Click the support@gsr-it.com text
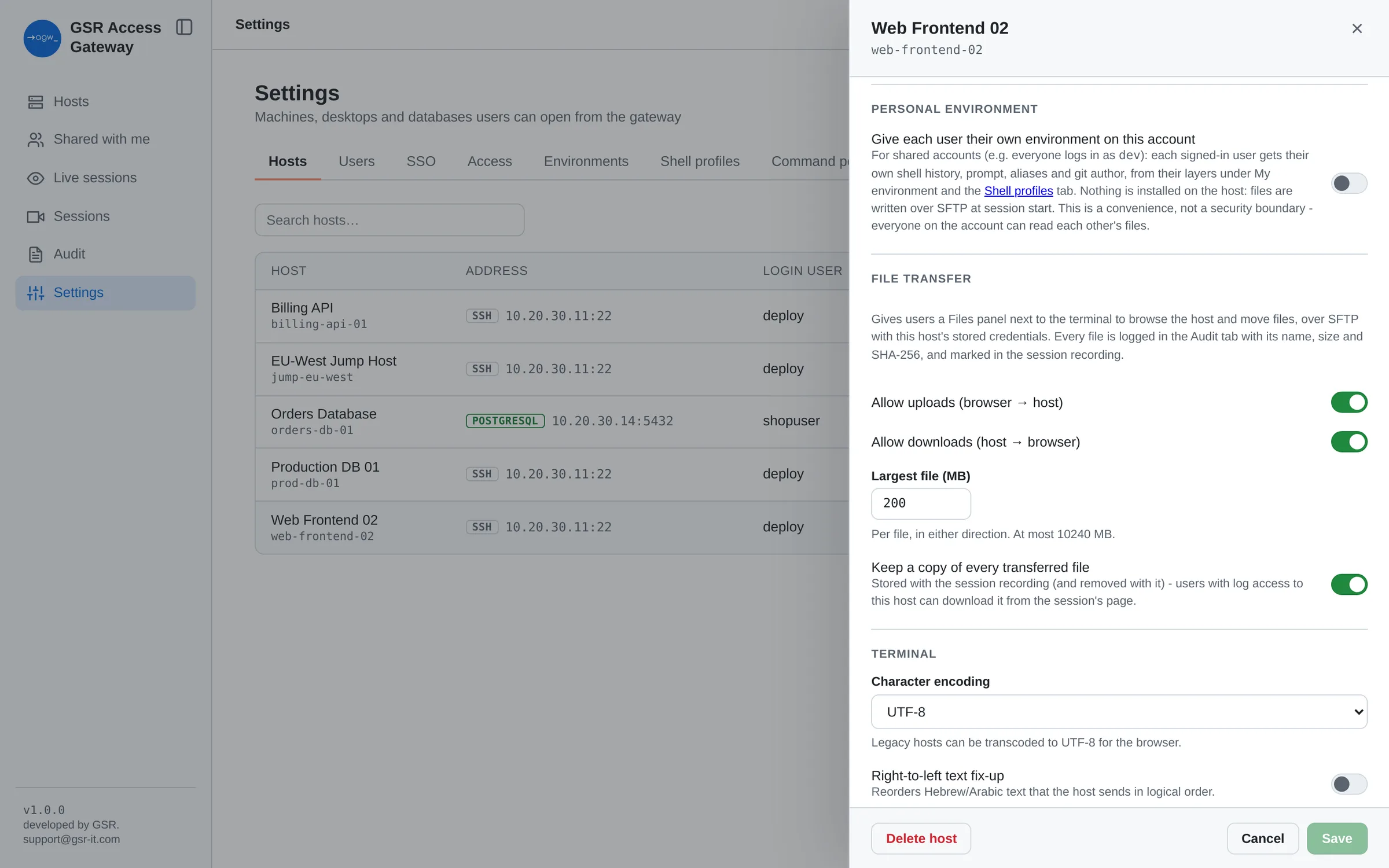Image resolution: width=1389 pixels, height=868 pixels. pos(72,839)
